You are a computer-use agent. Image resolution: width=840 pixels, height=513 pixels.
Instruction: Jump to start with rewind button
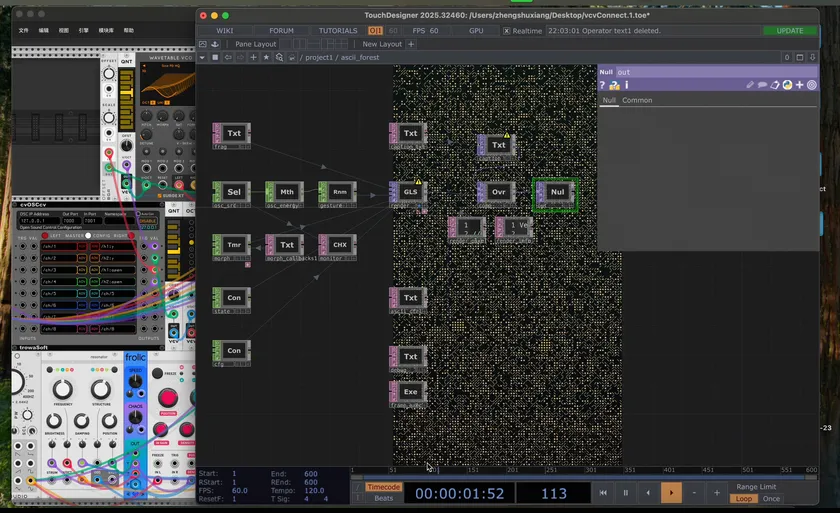click(603, 493)
